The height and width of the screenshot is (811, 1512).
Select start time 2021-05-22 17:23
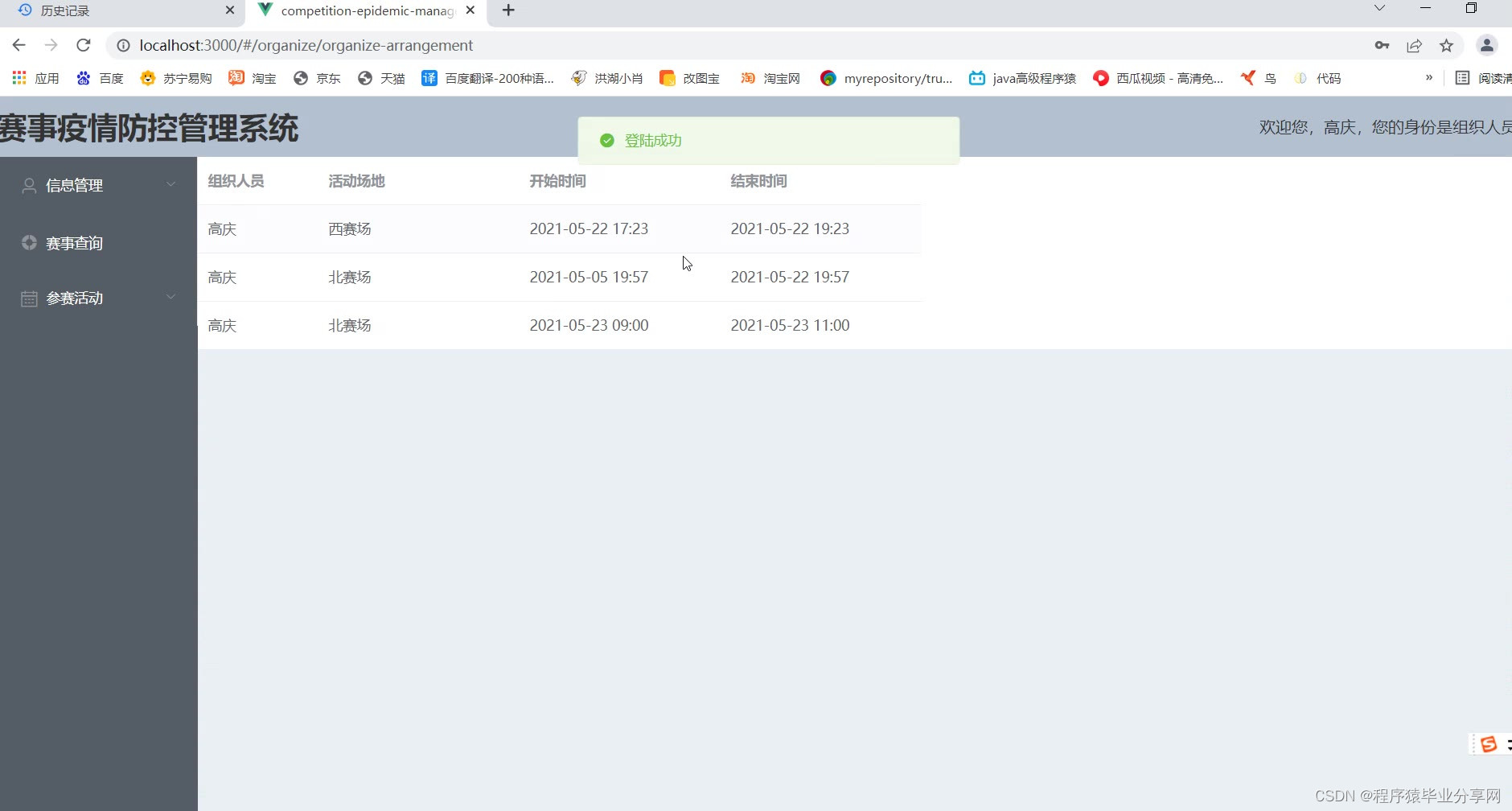(x=589, y=228)
